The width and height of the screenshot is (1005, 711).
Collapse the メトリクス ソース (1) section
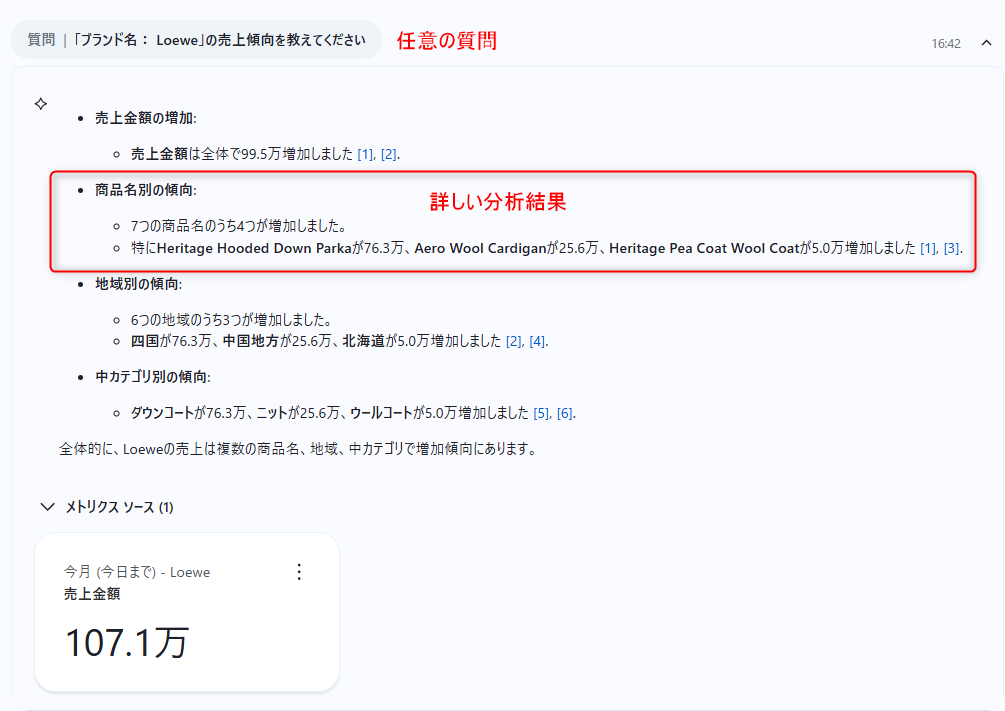(47, 507)
